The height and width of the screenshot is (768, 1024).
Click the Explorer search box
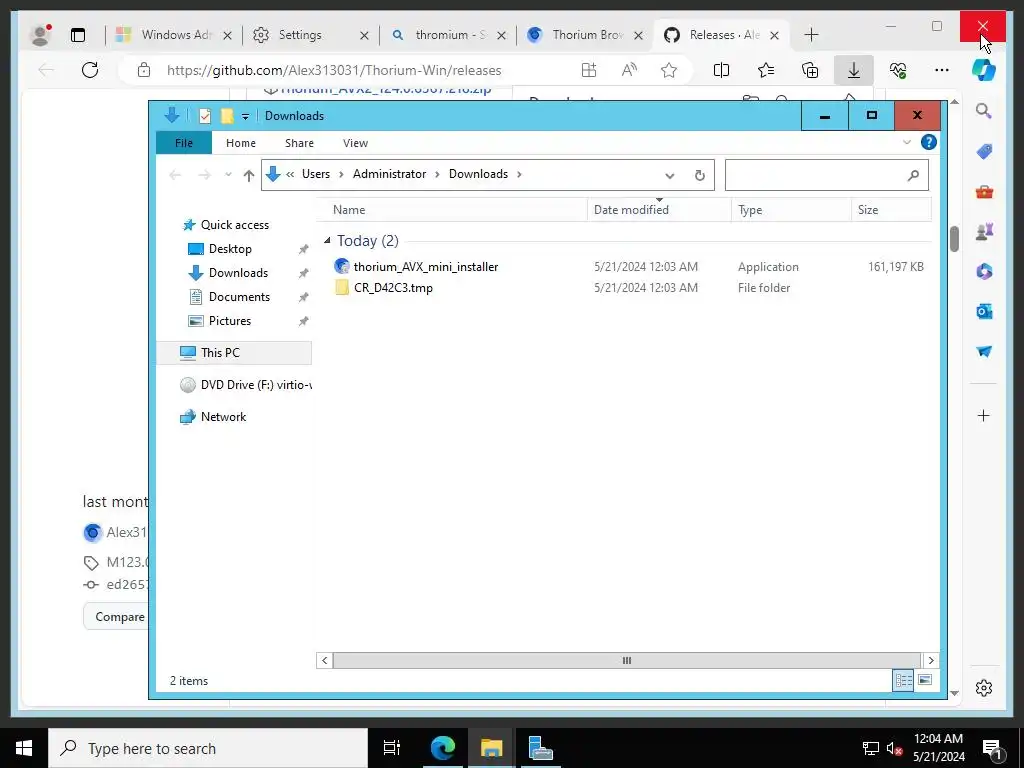(x=826, y=175)
